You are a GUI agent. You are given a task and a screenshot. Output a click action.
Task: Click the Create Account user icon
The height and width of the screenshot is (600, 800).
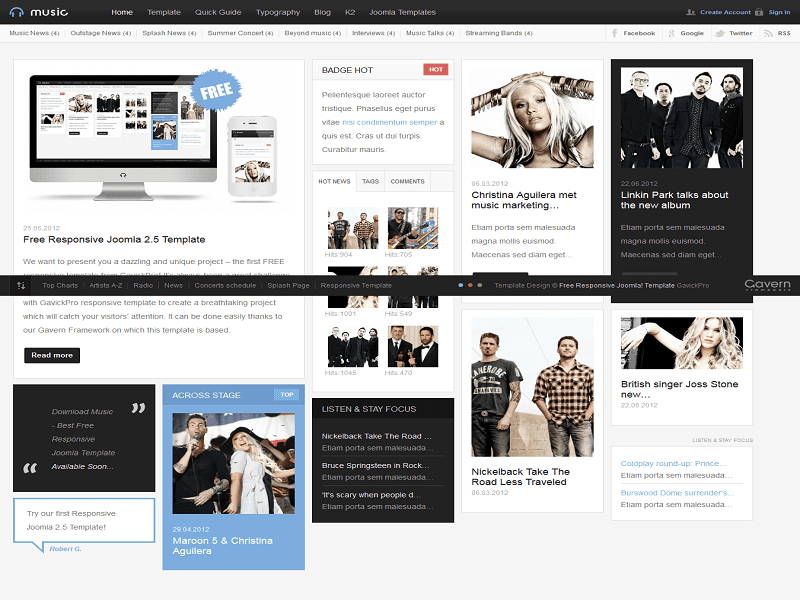[x=691, y=12]
